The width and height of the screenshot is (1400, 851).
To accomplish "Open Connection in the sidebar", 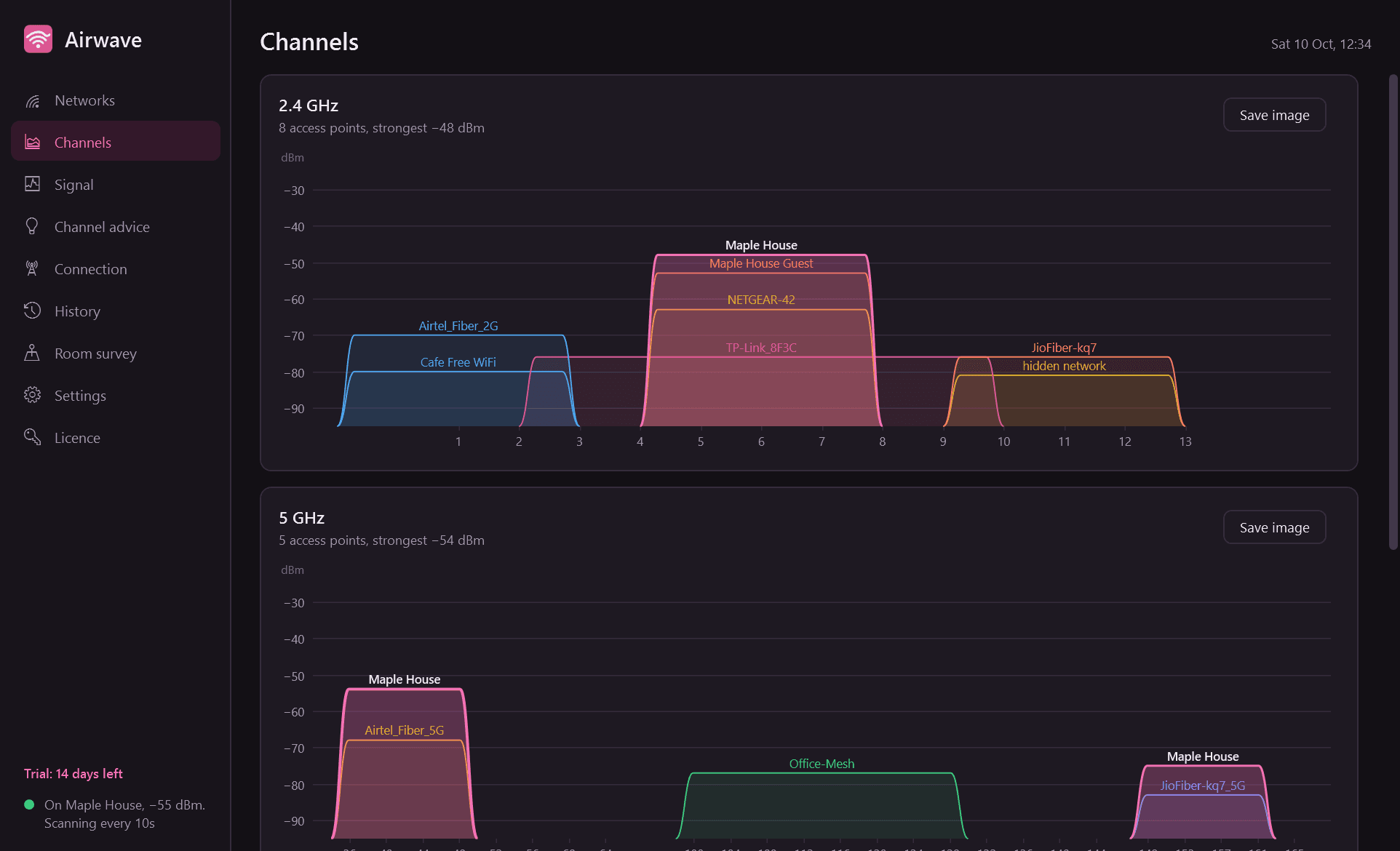I will point(116,269).
